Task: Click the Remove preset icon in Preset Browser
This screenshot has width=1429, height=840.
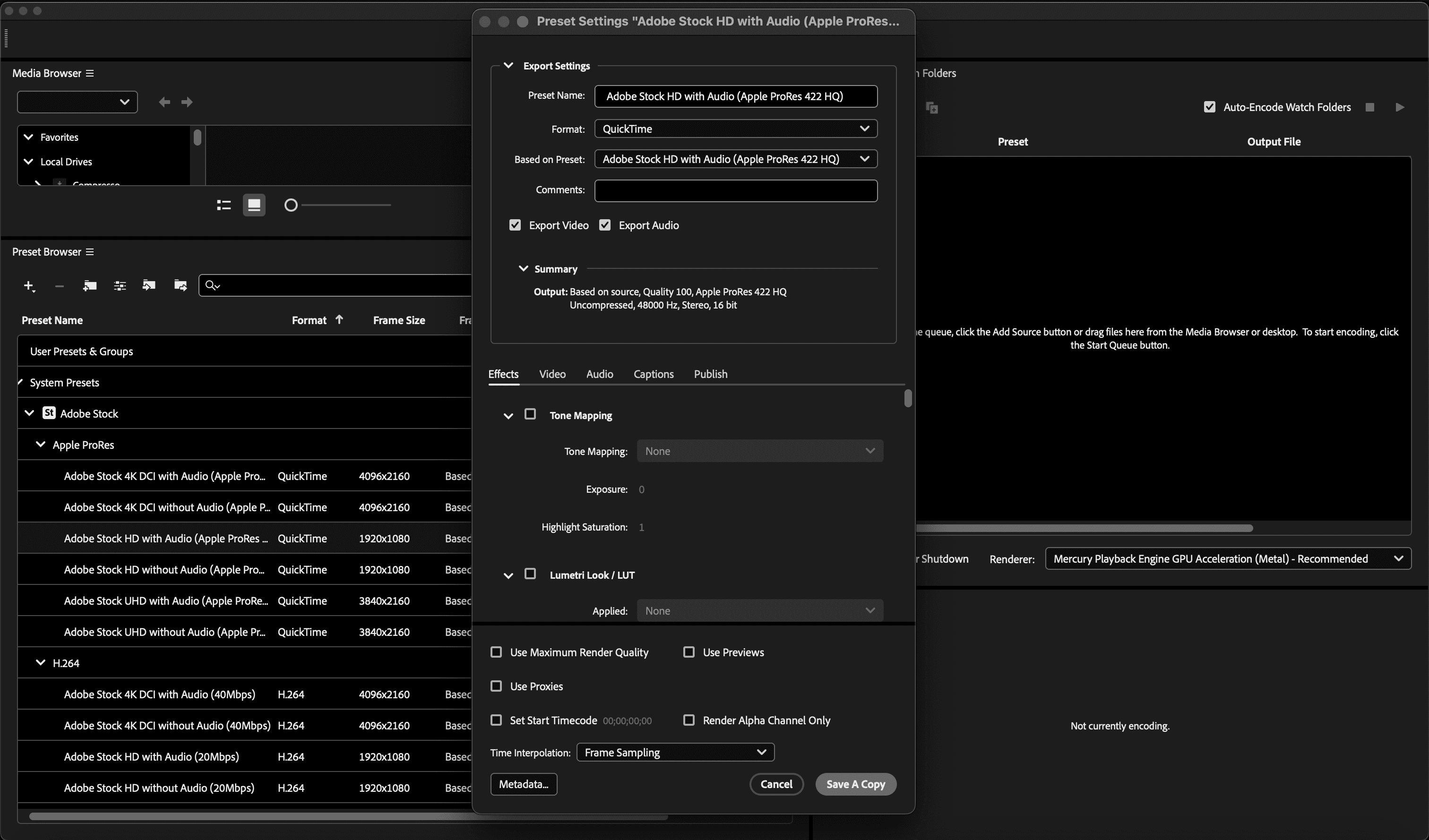Action: [x=58, y=286]
